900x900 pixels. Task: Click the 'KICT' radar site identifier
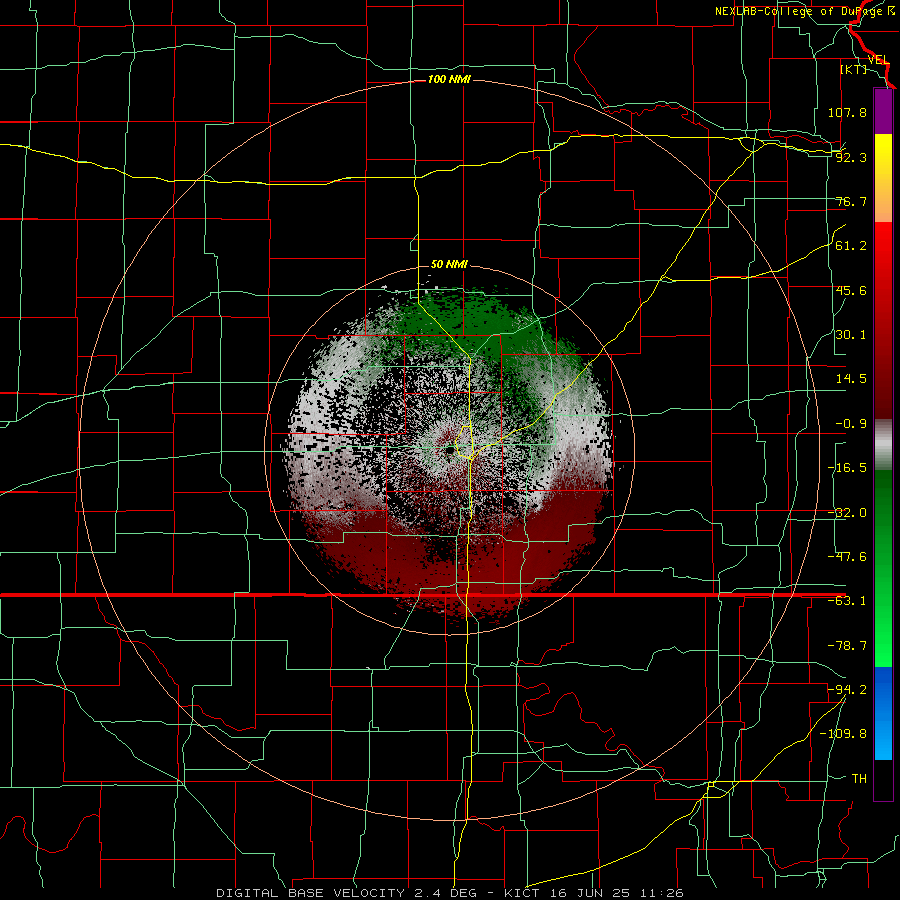click(522, 893)
